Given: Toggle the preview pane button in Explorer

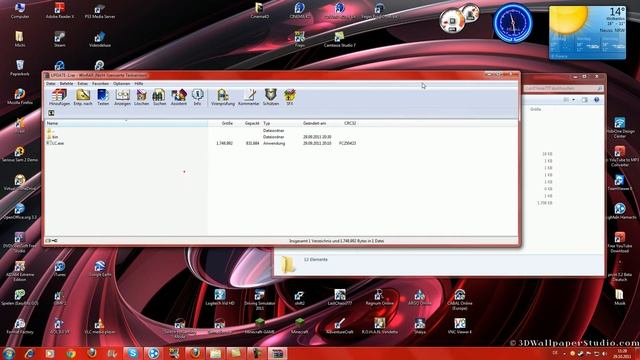Looking at the screenshot, I should click(x=584, y=100).
